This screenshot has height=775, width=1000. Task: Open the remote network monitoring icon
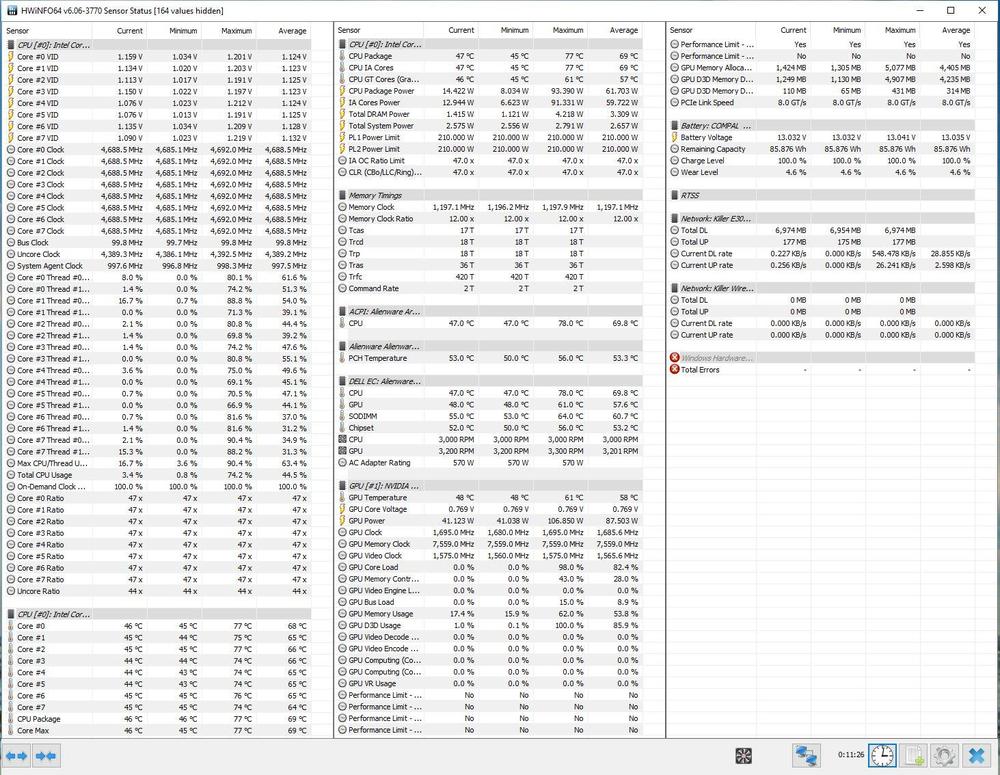[x=806, y=756]
